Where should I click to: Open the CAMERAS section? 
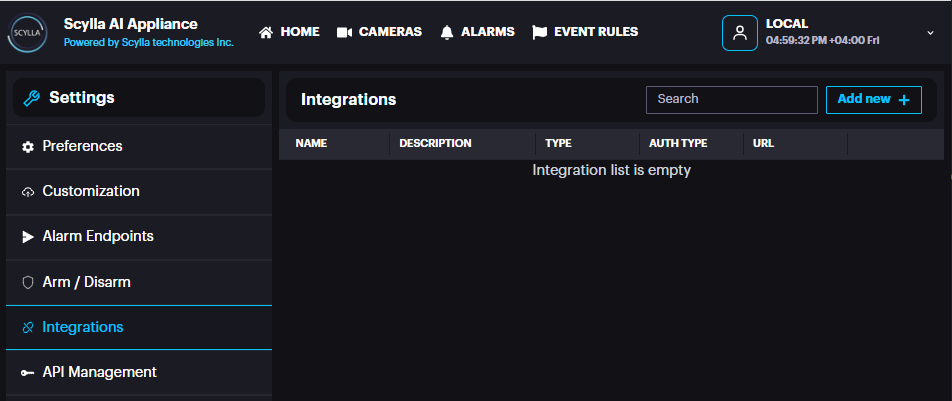coord(379,32)
